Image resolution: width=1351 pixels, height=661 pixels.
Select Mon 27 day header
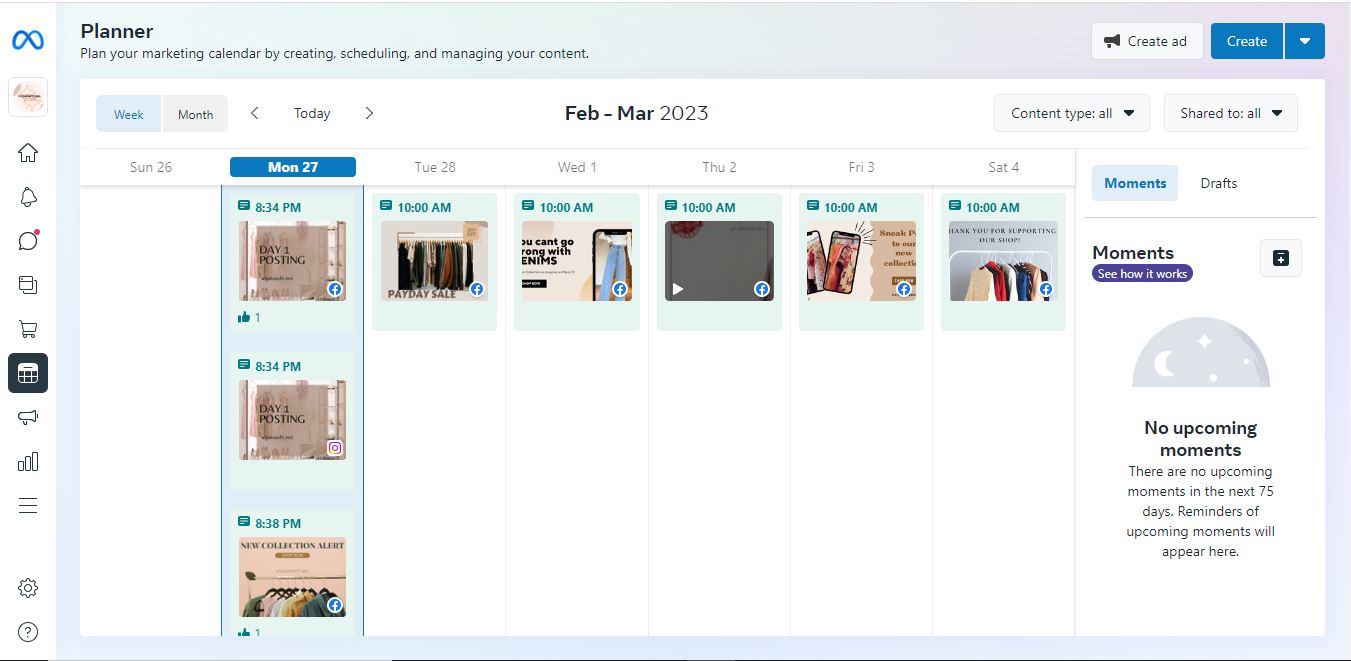(293, 167)
